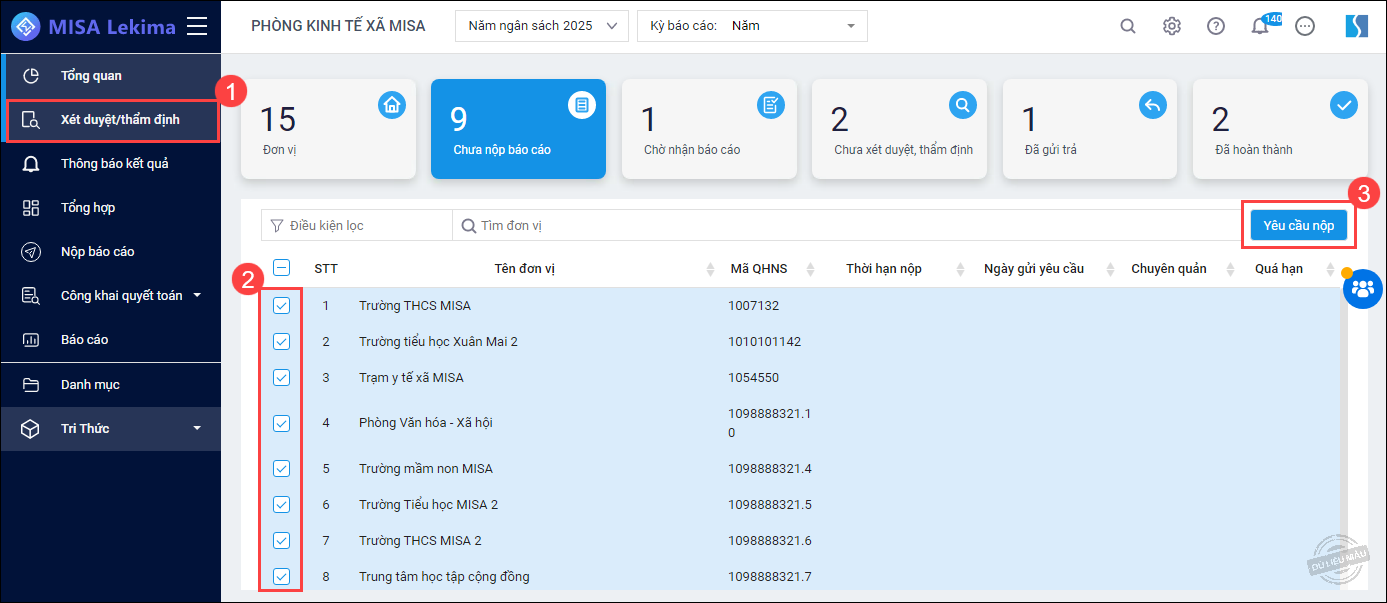Uncheck checkbox for Trạm y tế xã MISA

[281, 378]
